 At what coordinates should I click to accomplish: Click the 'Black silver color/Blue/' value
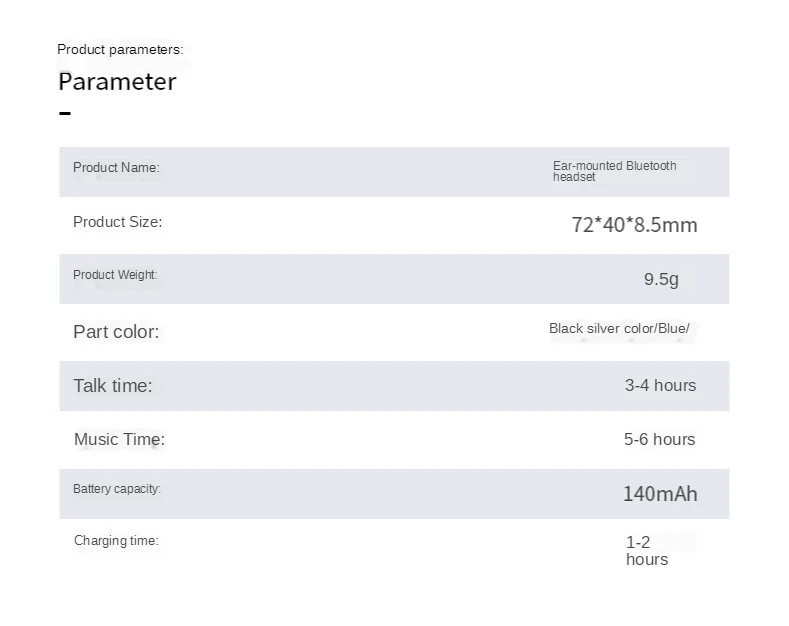(619, 329)
